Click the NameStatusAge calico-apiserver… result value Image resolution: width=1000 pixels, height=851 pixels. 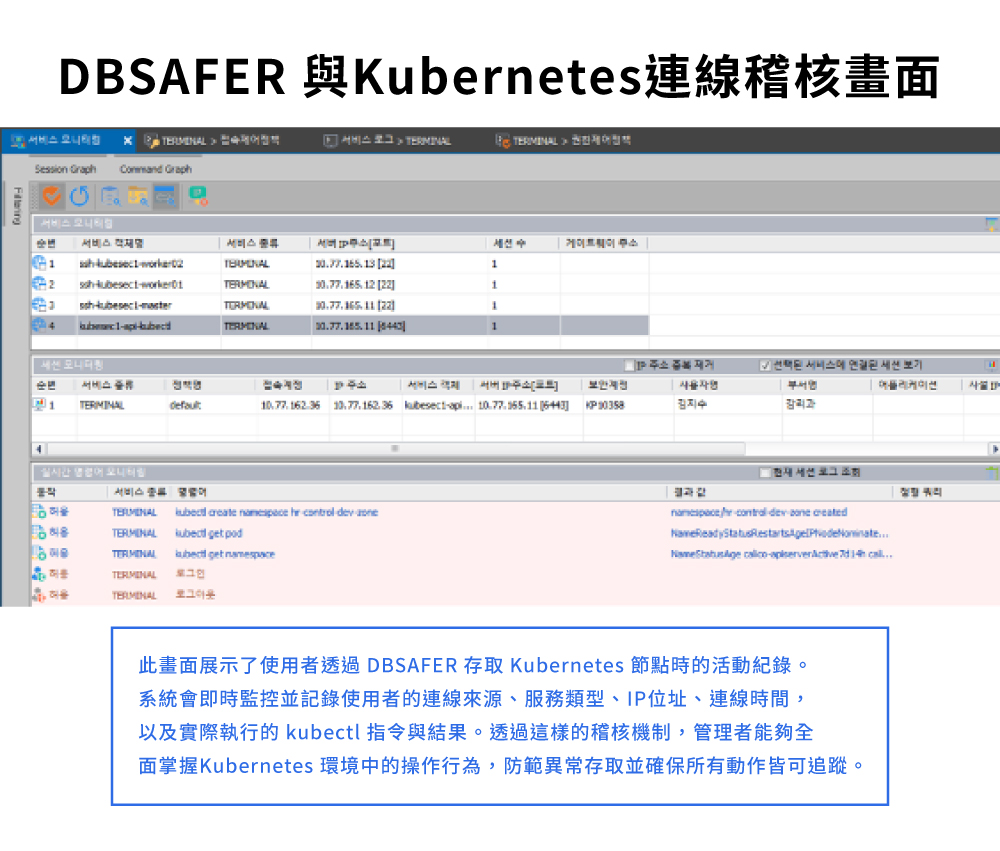coord(781,554)
